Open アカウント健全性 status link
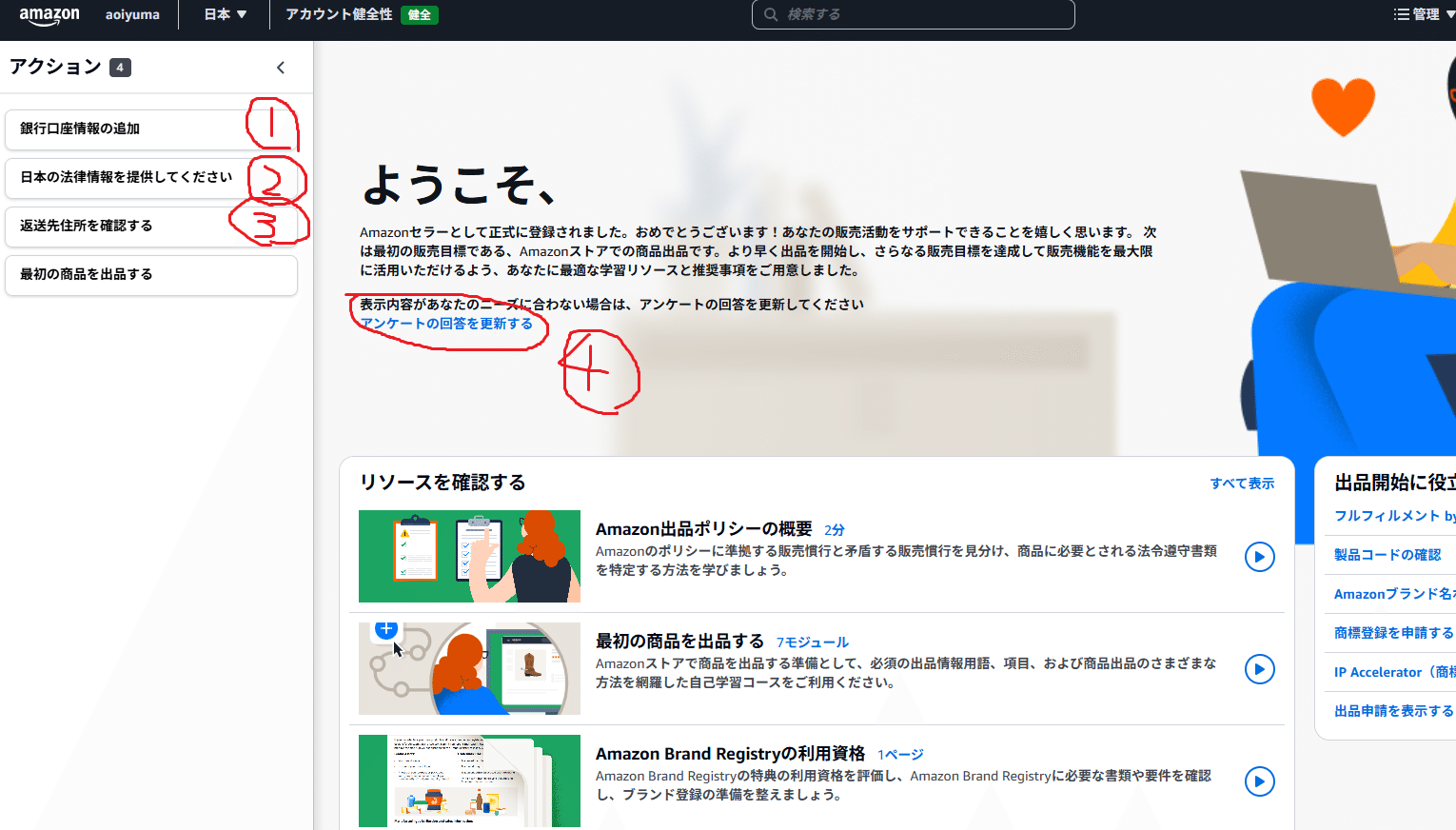The width and height of the screenshot is (1456, 830). click(339, 14)
